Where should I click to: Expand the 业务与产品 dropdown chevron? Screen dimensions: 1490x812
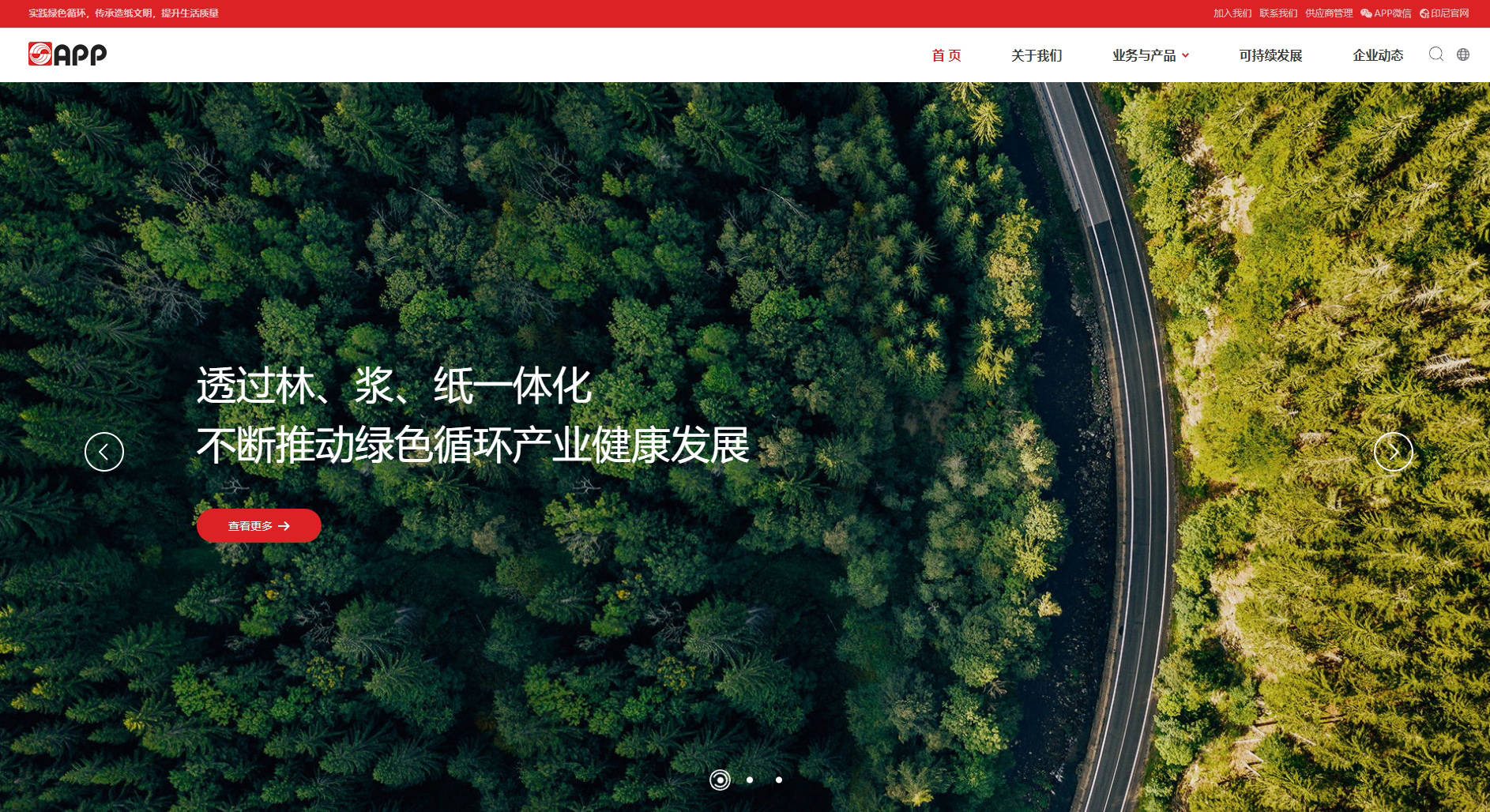[1185, 55]
